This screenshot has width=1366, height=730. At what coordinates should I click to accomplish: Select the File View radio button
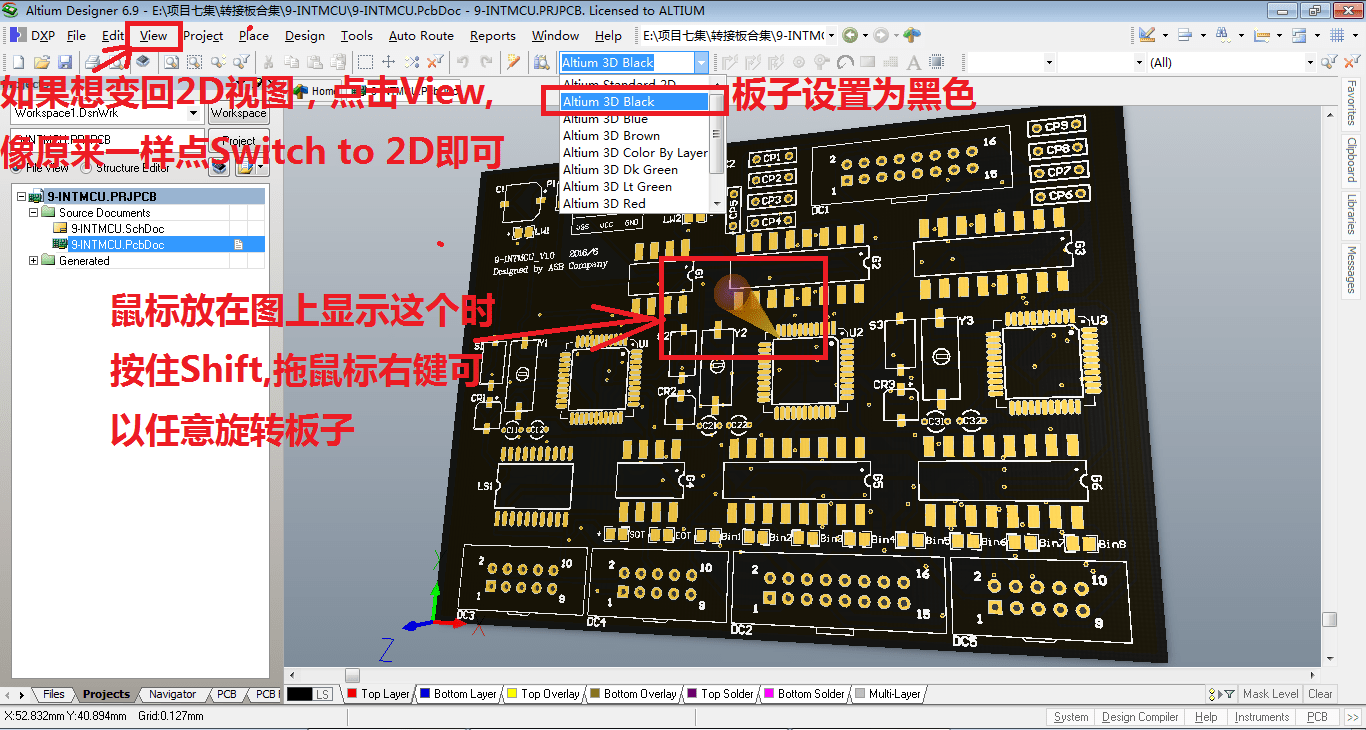pyautogui.click(x=16, y=166)
